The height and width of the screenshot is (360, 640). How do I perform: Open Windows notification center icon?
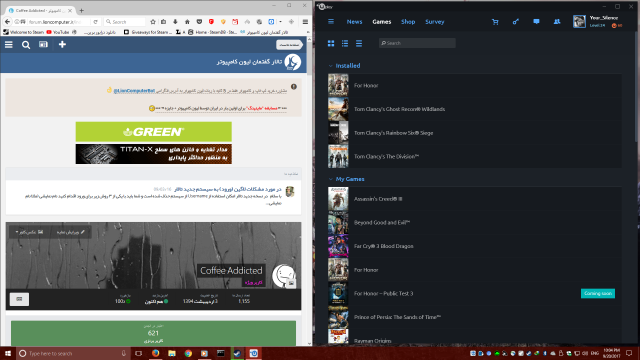tap(629, 353)
